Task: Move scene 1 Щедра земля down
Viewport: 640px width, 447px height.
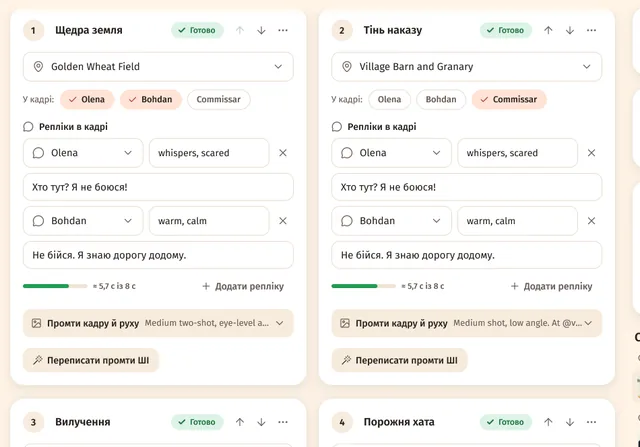Action: [x=261, y=30]
